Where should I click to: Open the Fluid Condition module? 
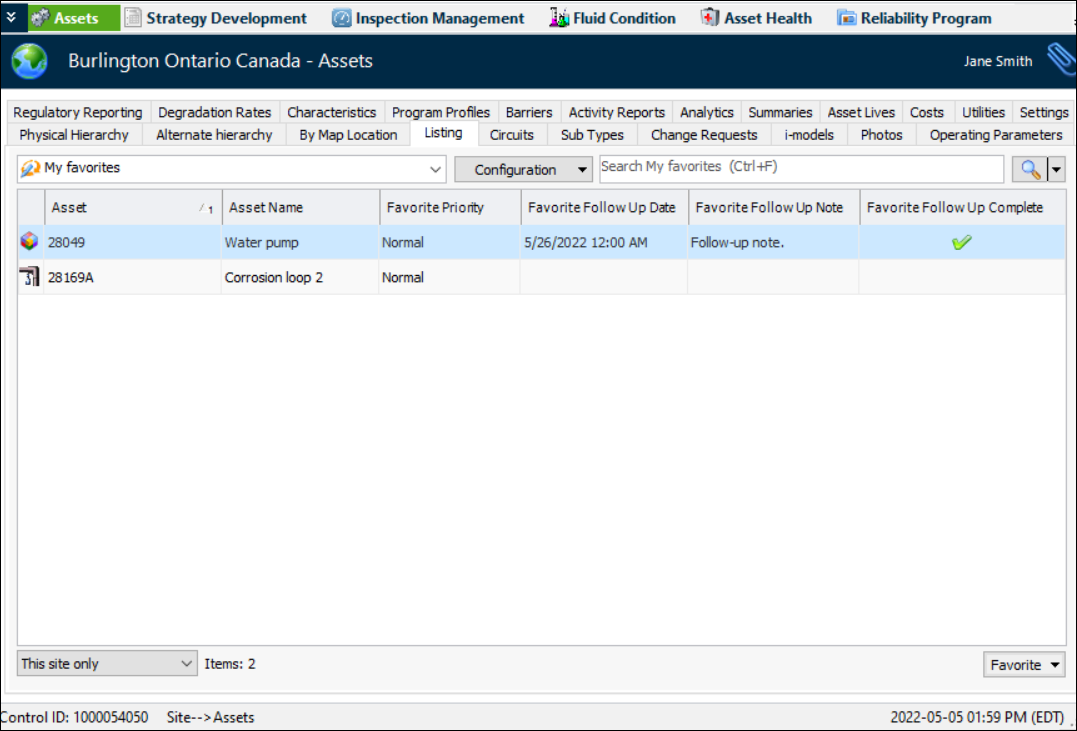(612, 18)
